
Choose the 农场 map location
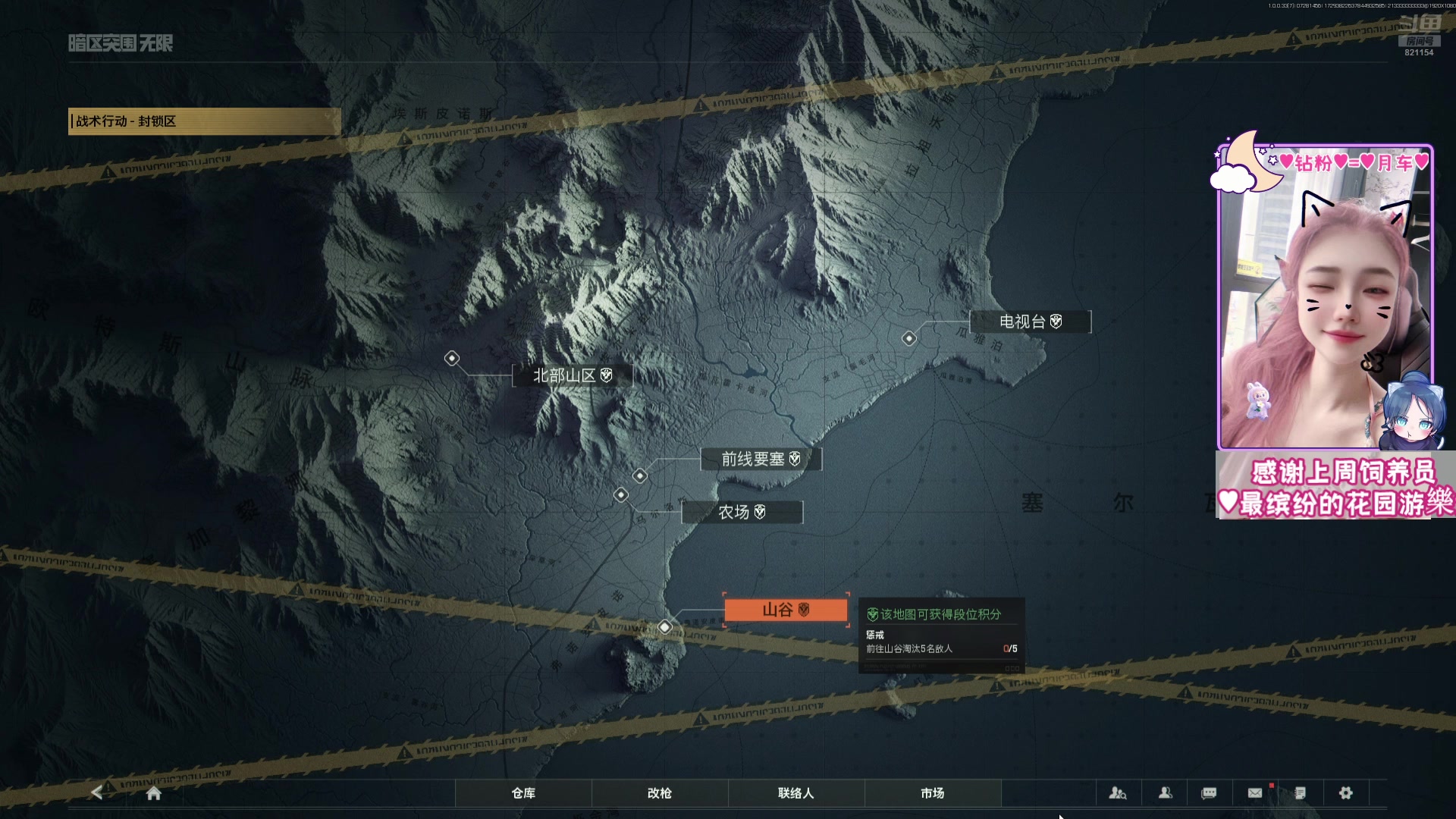[x=742, y=512]
